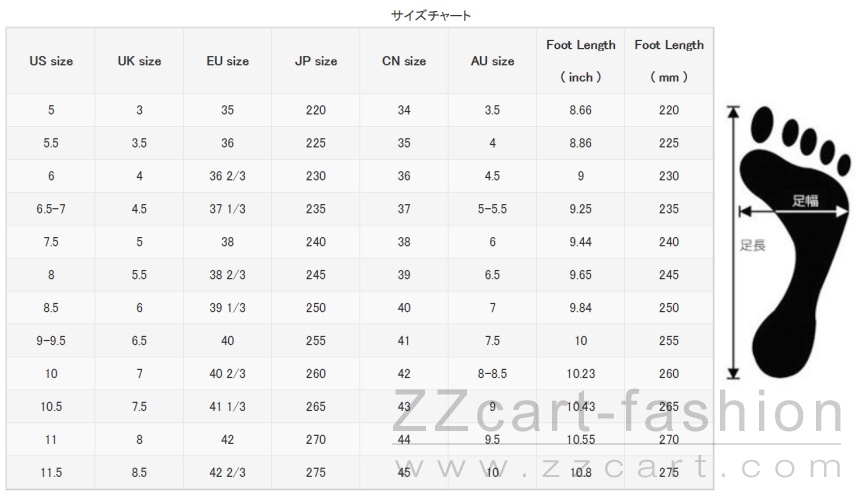Click the 足幅 foot width label

click(x=805, y=201)
